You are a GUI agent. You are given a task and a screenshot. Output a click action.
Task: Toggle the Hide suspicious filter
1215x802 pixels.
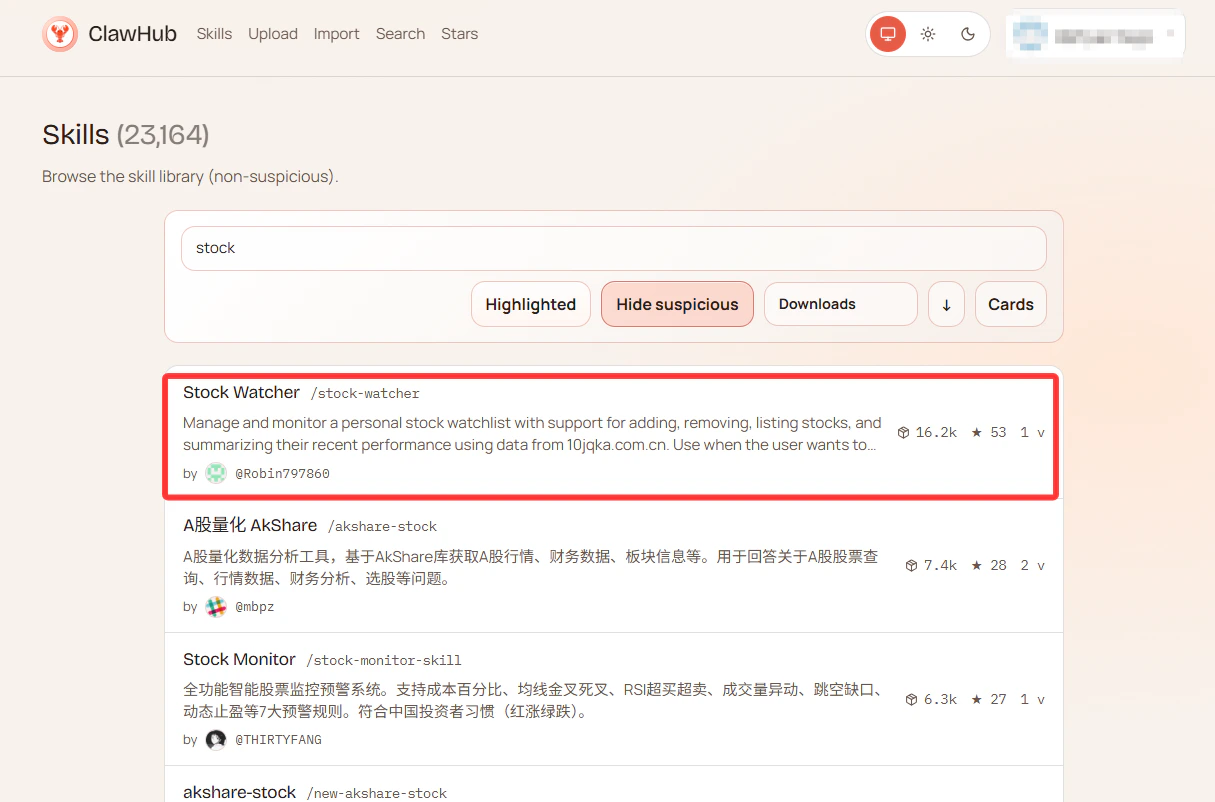coord(677,304)
